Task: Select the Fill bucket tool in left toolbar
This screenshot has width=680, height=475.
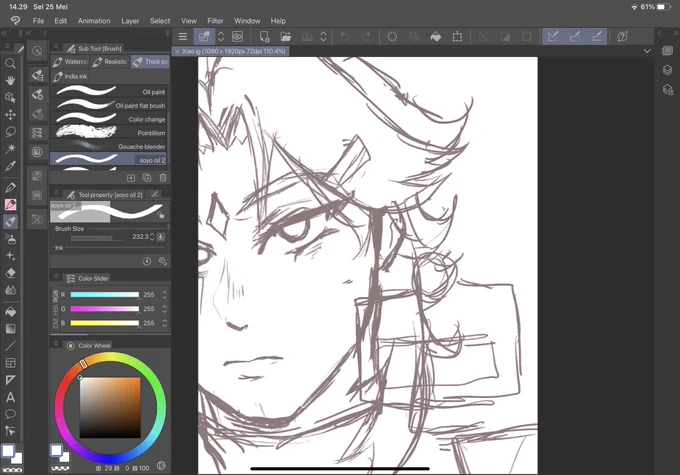Action: coord(10,311)
